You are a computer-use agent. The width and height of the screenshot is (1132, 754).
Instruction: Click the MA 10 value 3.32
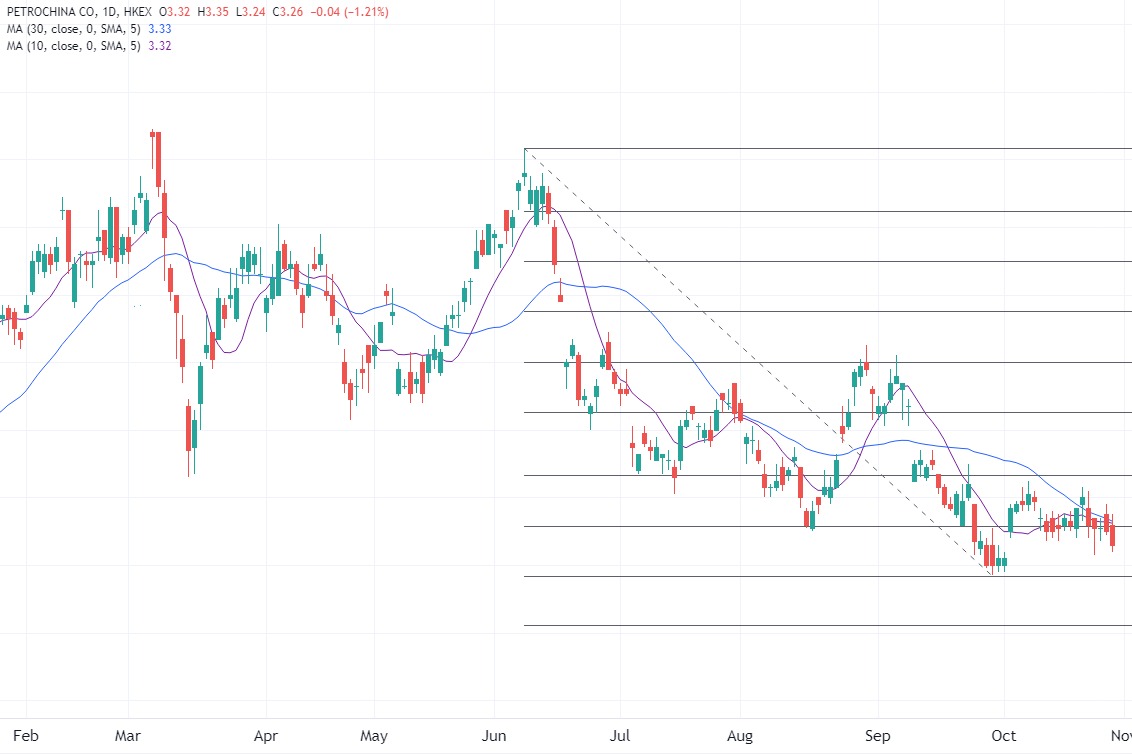pos(158,46)
